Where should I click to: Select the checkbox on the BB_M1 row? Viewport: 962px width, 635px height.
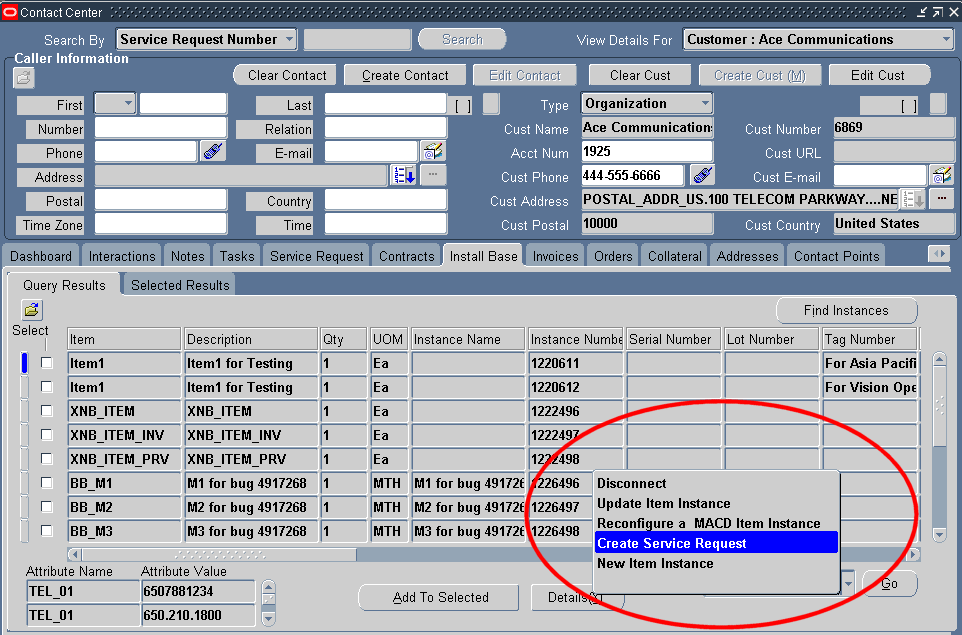(x=46, y=483)
